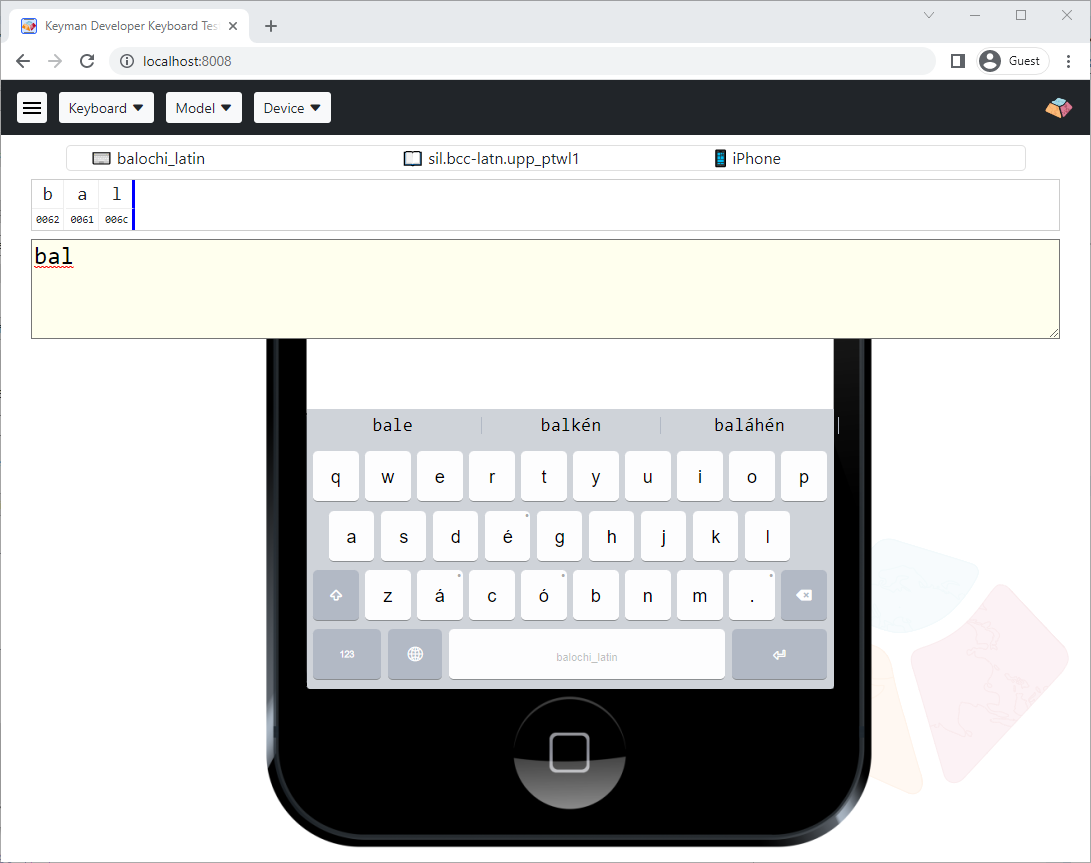View site information icon
This screenshot has height=863, width=1091.
pos(127,61)
